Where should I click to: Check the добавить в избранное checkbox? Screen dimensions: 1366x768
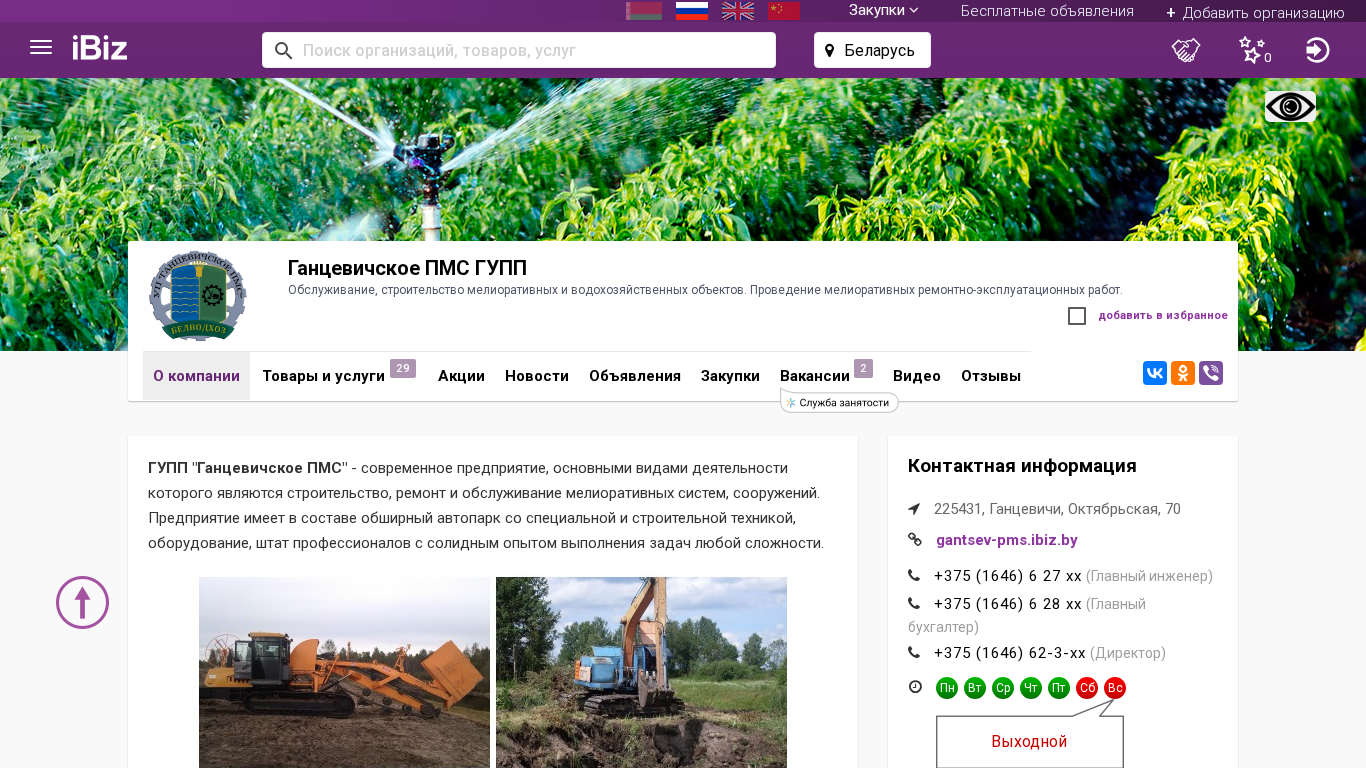(x=1077, y=316)
